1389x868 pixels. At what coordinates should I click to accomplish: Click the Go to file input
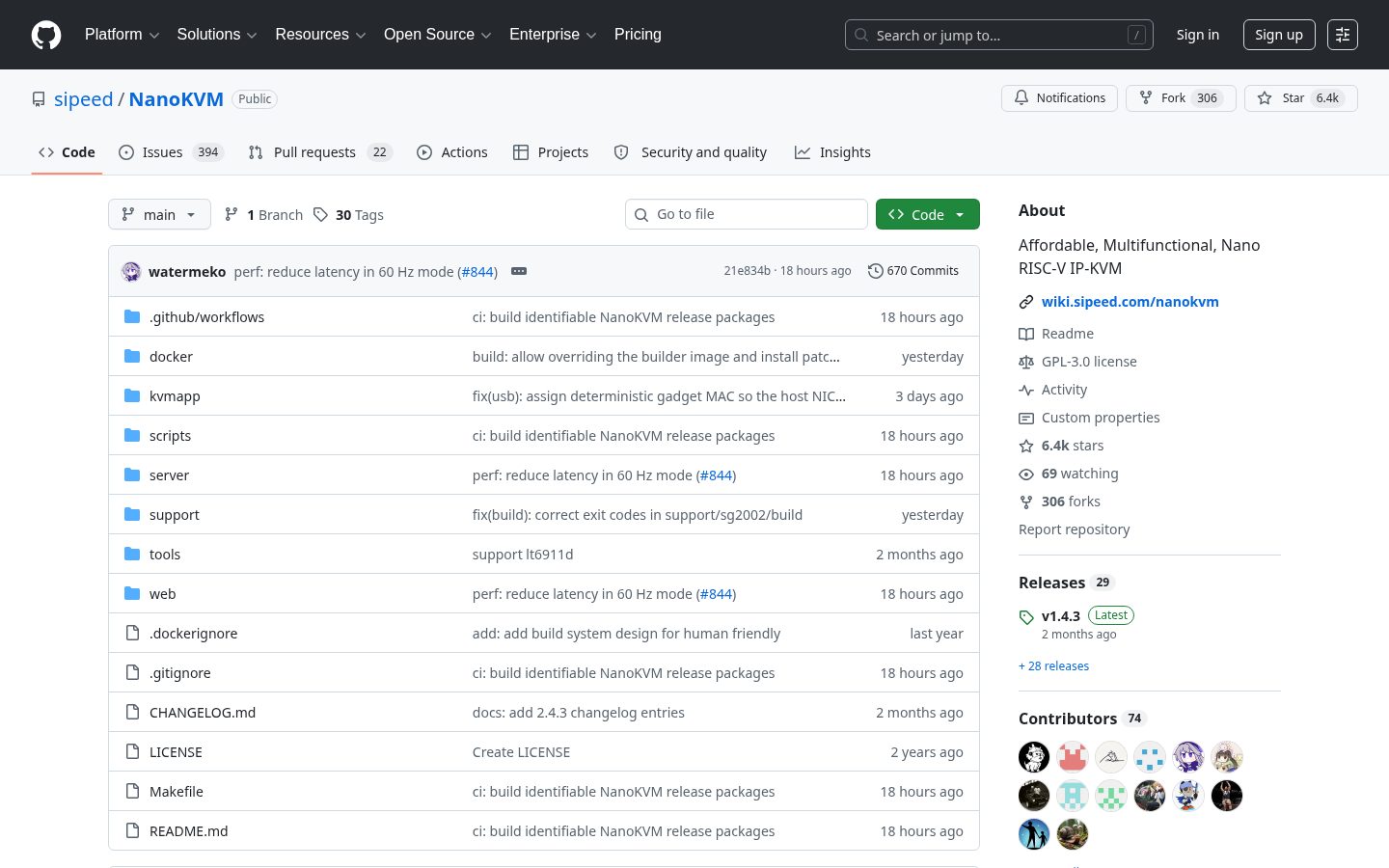[747, 214]
